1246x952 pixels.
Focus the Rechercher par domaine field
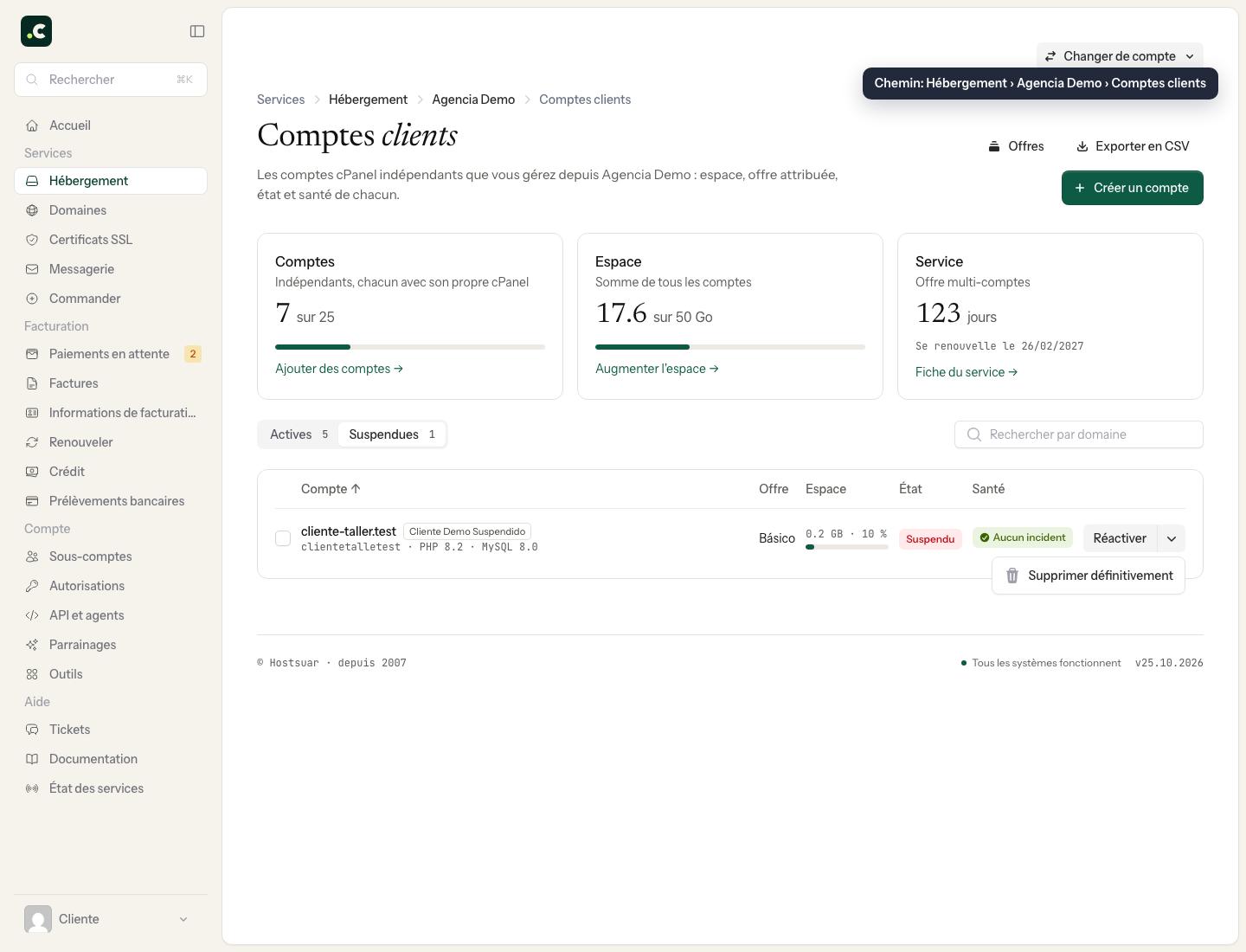1079,434
